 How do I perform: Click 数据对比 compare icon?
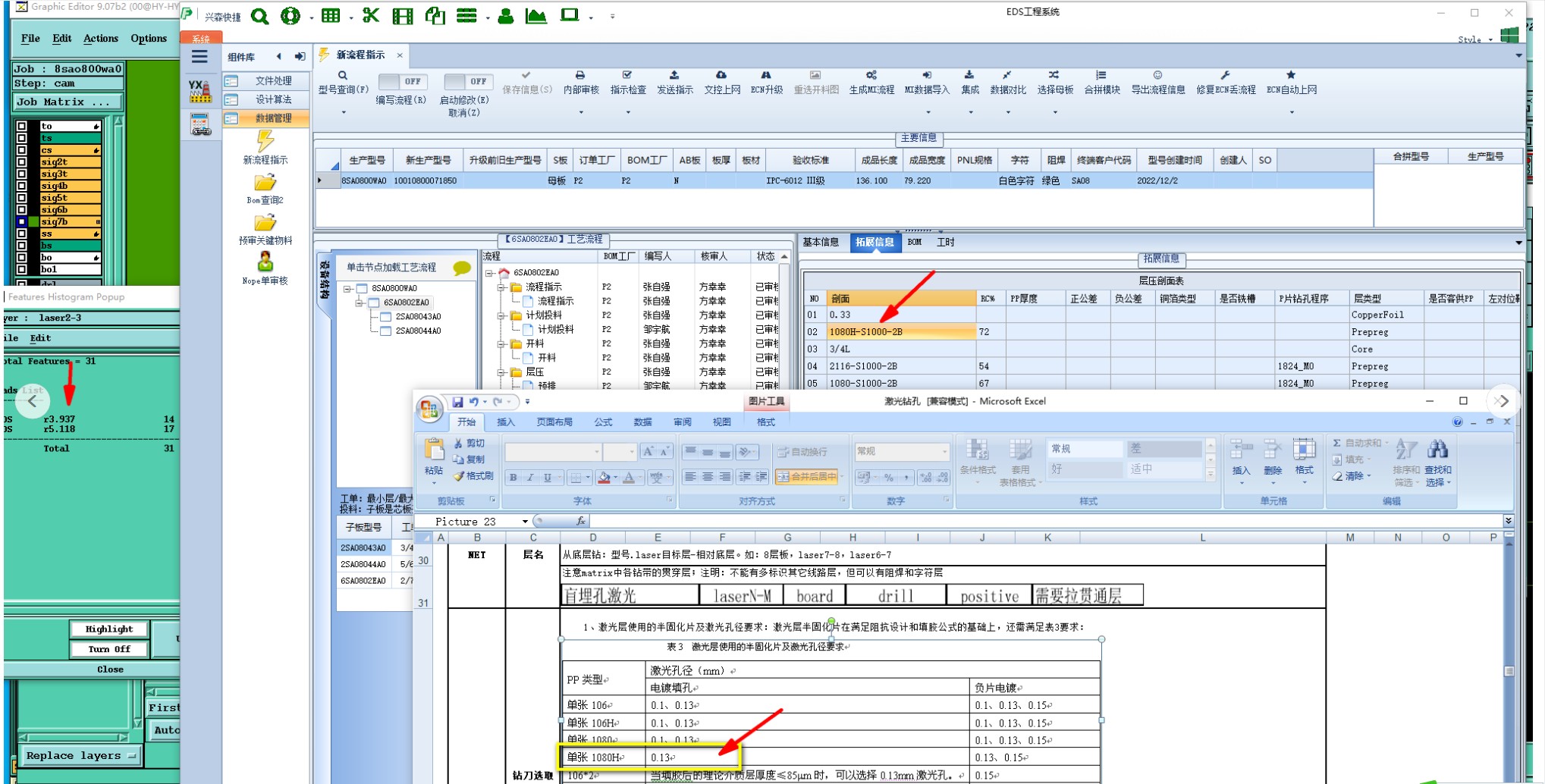coord(1007,76)
